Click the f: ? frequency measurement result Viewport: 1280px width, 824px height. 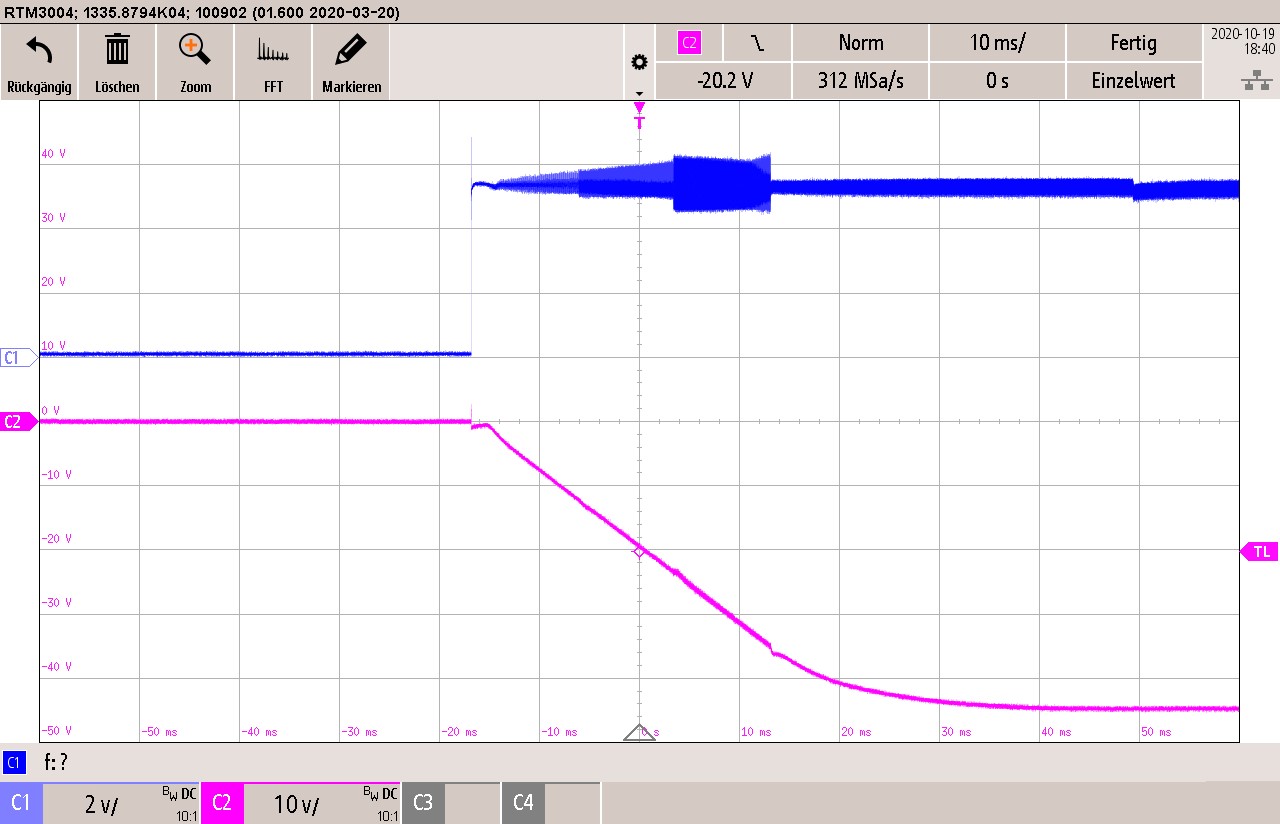(x=56, y=763)
